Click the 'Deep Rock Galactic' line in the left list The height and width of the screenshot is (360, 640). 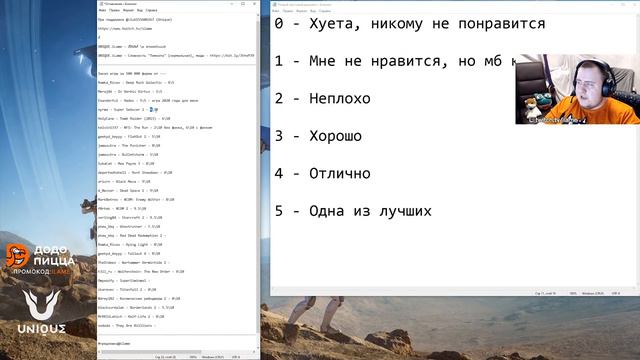(x=136, y=82)
